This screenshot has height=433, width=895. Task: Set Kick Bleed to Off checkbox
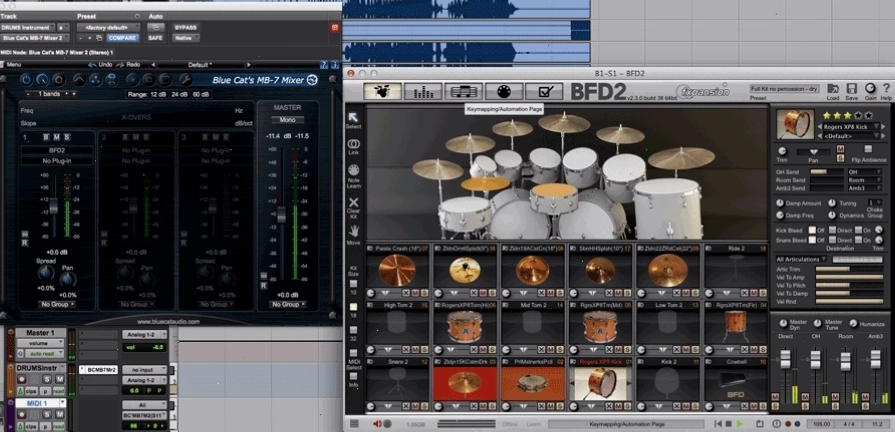pos(812,230)
